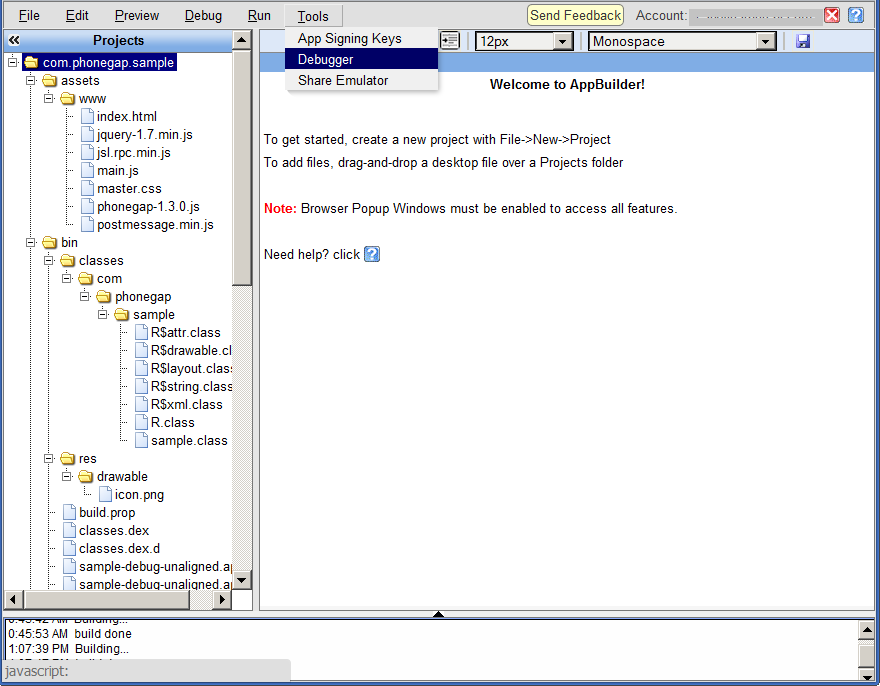Open index.html in the tree

pos(127,116)
